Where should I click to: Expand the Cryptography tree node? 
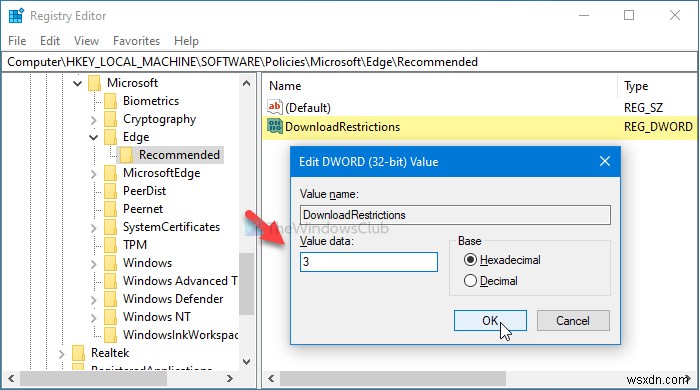93,120
